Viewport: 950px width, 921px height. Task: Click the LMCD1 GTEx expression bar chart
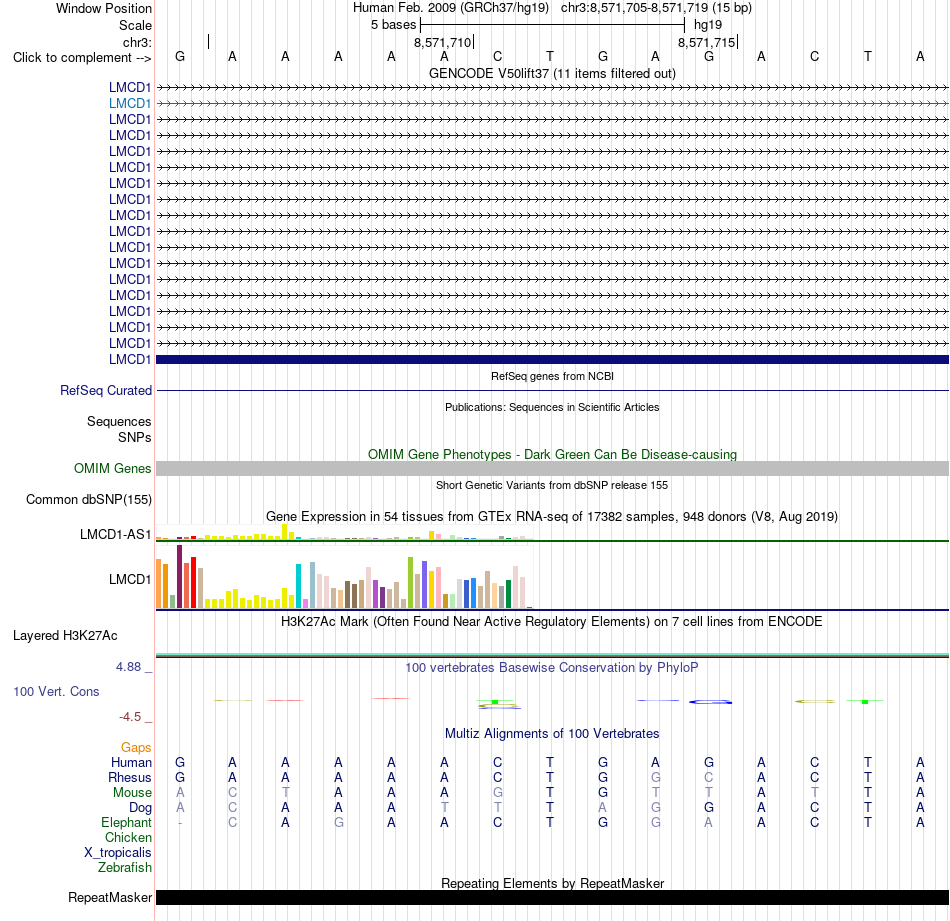[x=344, y=576]
